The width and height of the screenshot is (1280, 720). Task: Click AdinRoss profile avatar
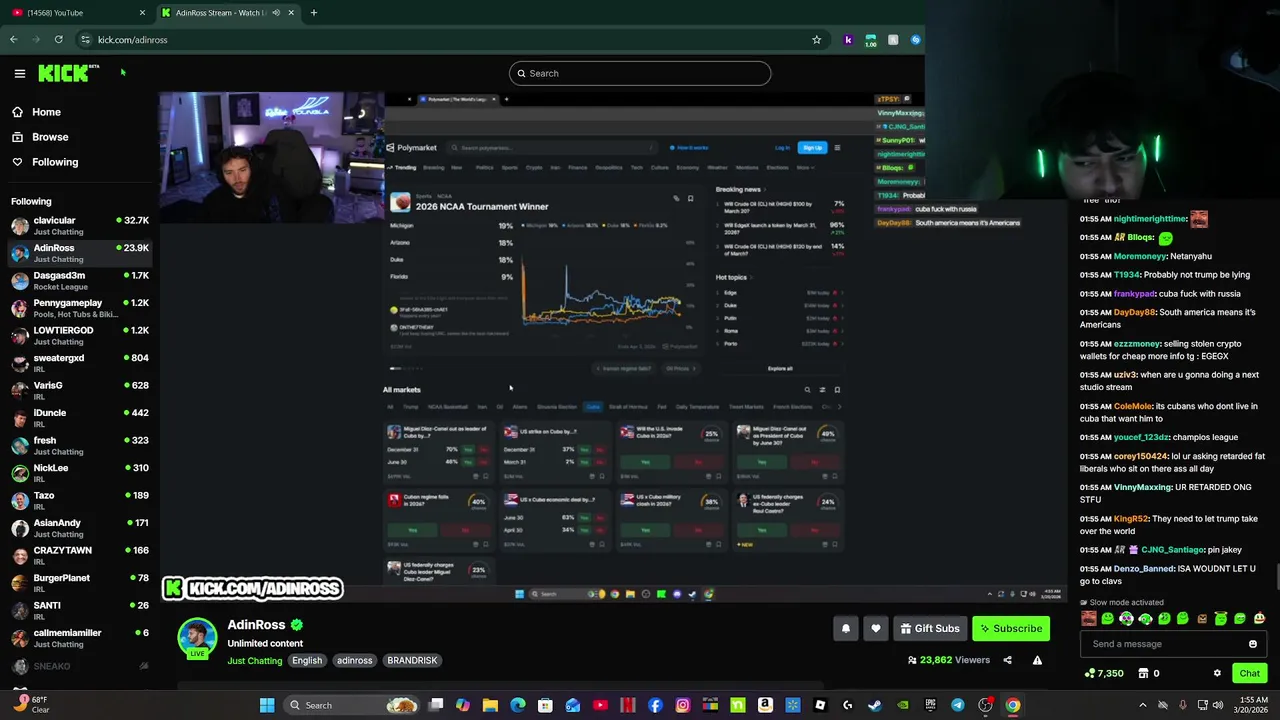[197, 639]
